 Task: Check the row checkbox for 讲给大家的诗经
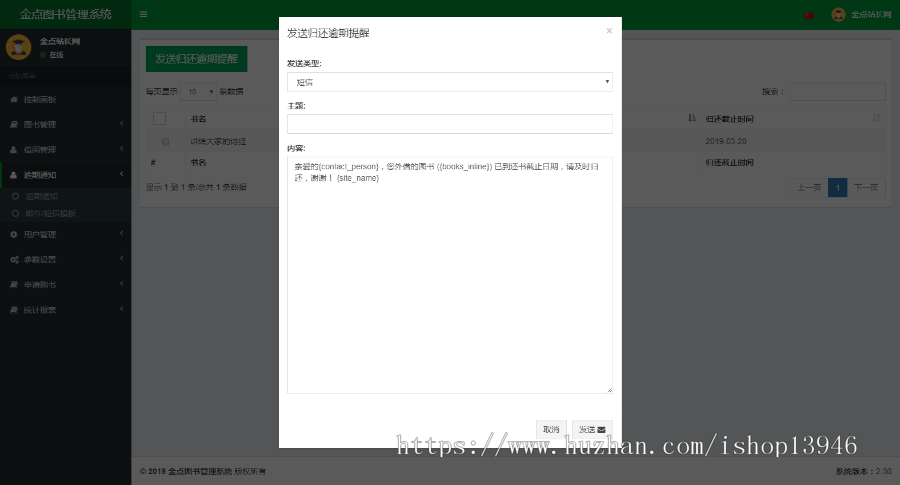pyautogui.click(x=165, y=142)
